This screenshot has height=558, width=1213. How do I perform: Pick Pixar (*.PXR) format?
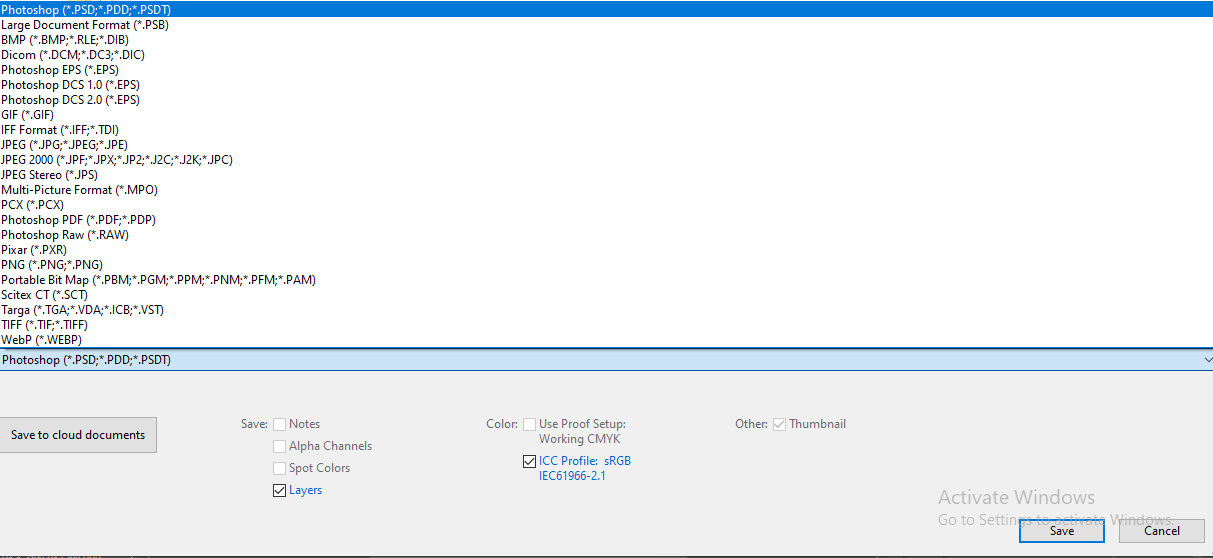[606, 249]
